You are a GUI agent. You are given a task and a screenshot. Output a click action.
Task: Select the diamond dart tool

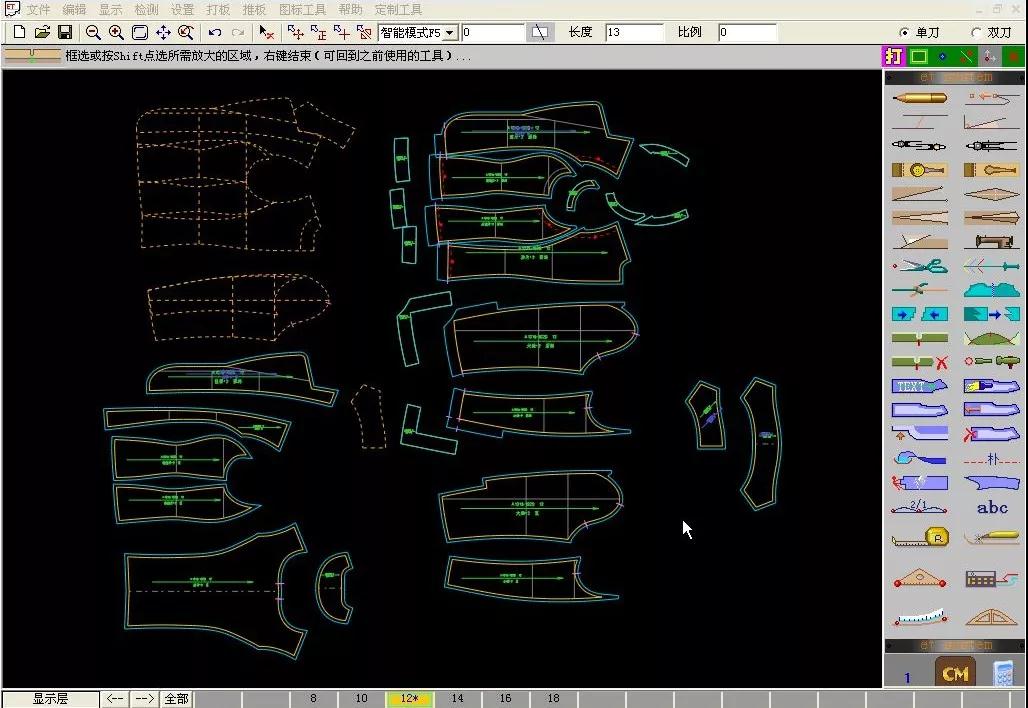(991, 194)
